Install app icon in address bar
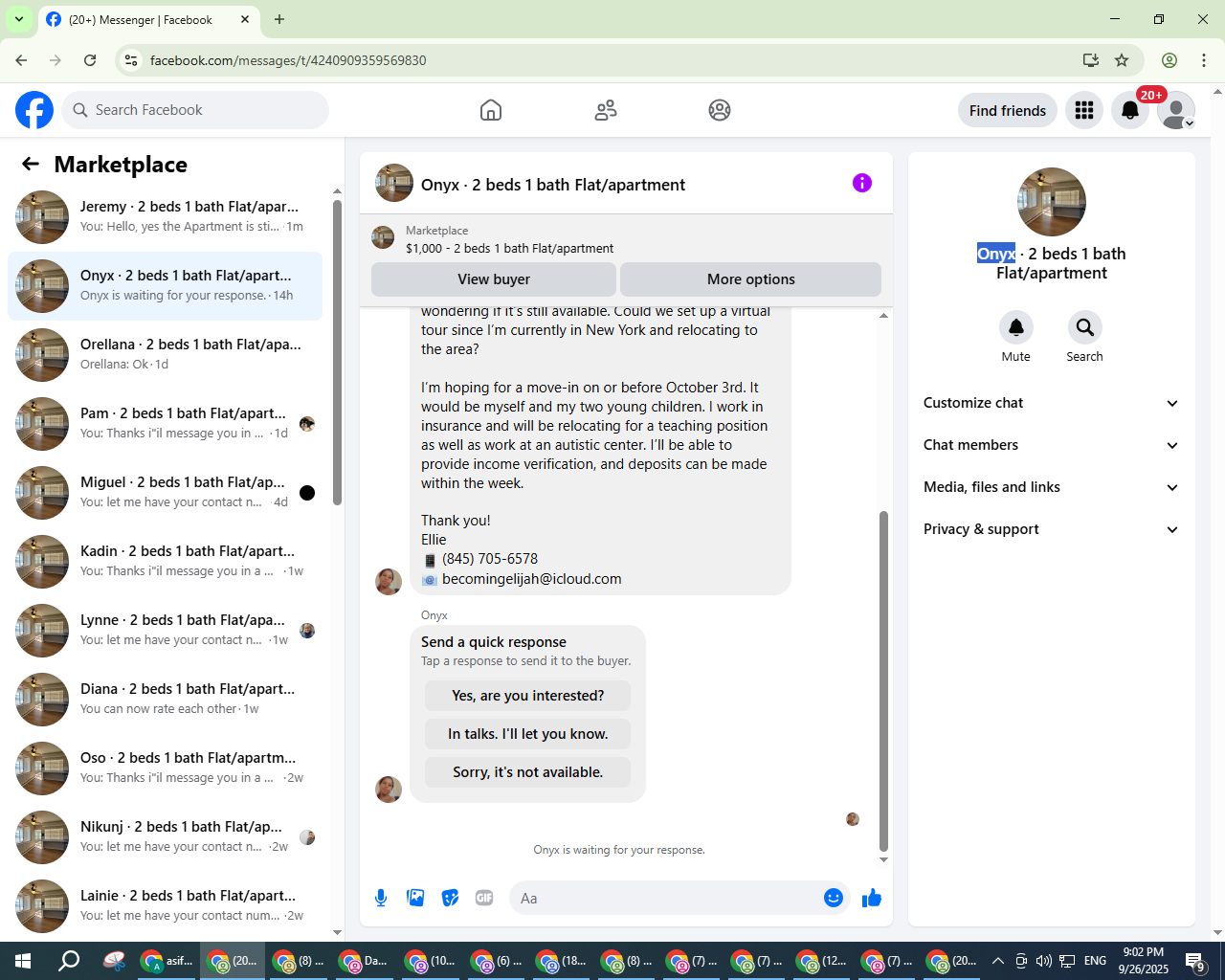Viewport: 1225px width, 980px height. pyautogui.click(x=1091, y=60)
